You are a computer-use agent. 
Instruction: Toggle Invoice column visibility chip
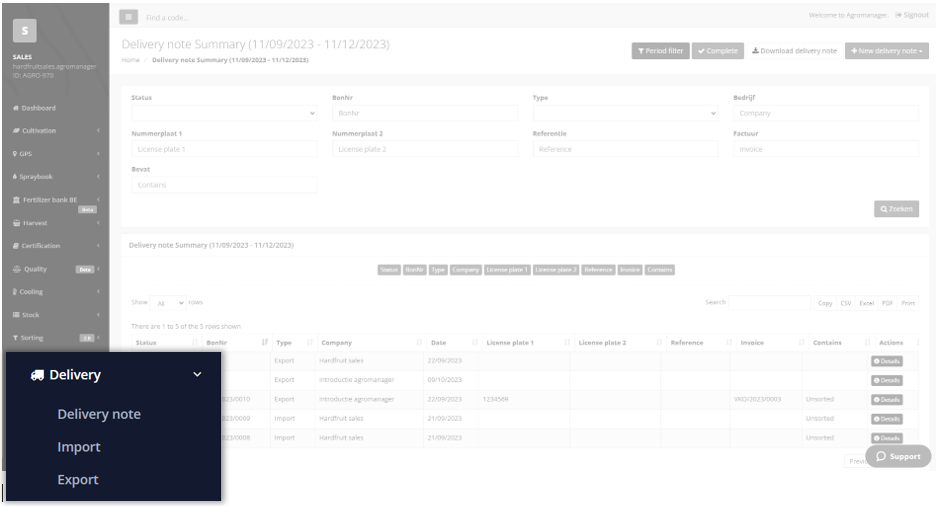click(x=630, y=270)
